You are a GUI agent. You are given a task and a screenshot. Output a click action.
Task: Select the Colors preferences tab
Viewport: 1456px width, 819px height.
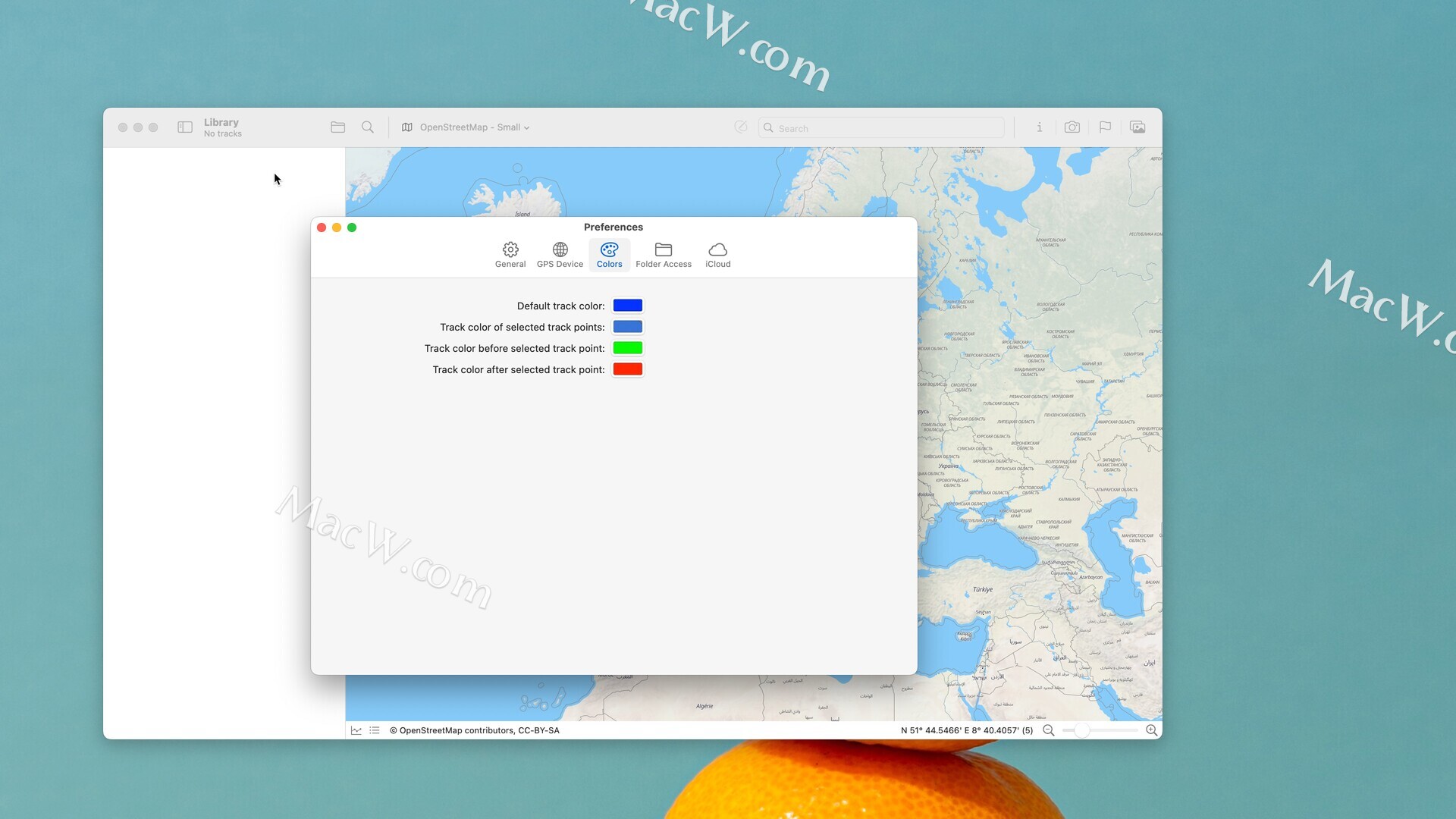[610, 255]
